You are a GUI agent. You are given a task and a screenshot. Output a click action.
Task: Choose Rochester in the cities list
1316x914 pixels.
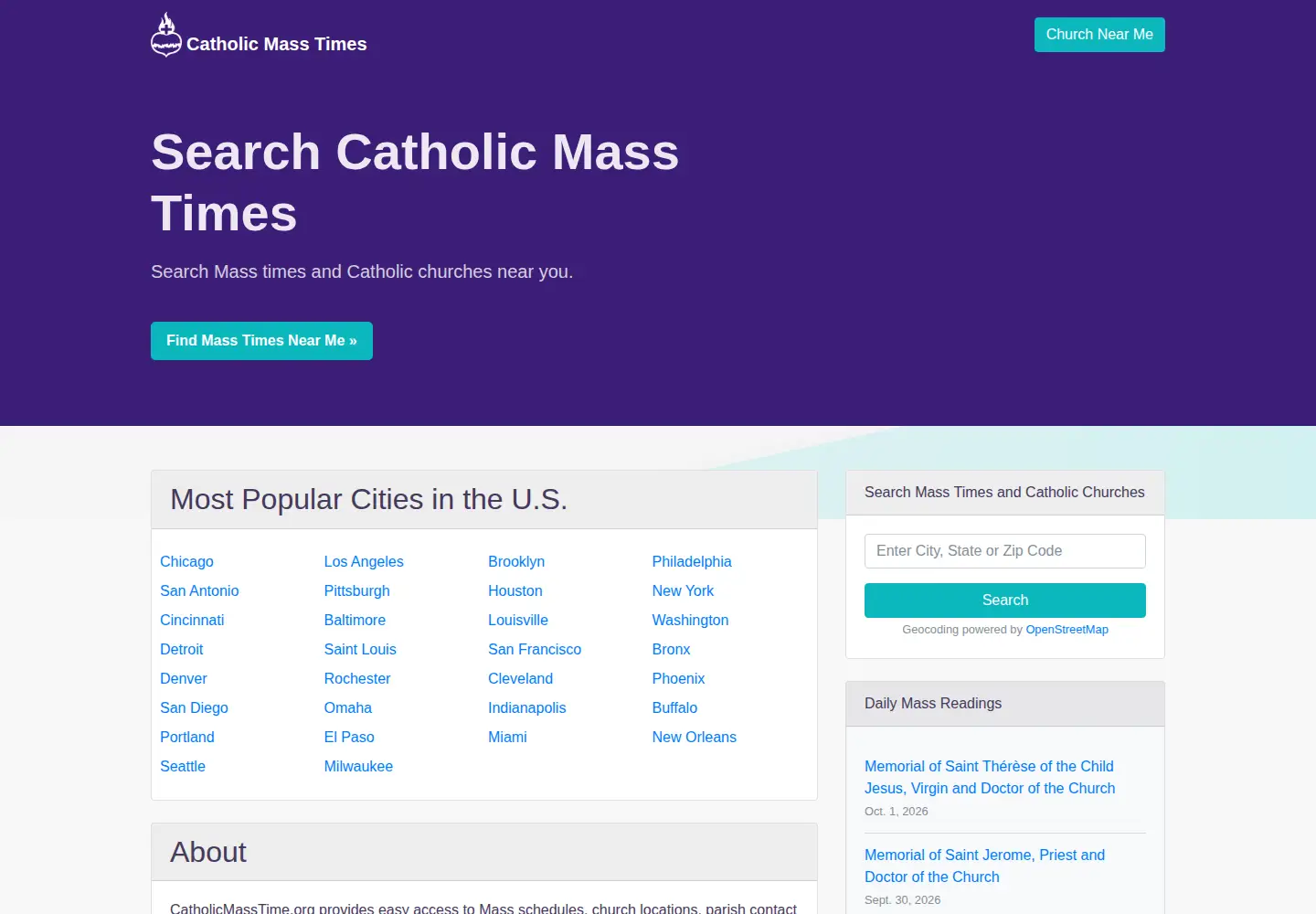357,679
